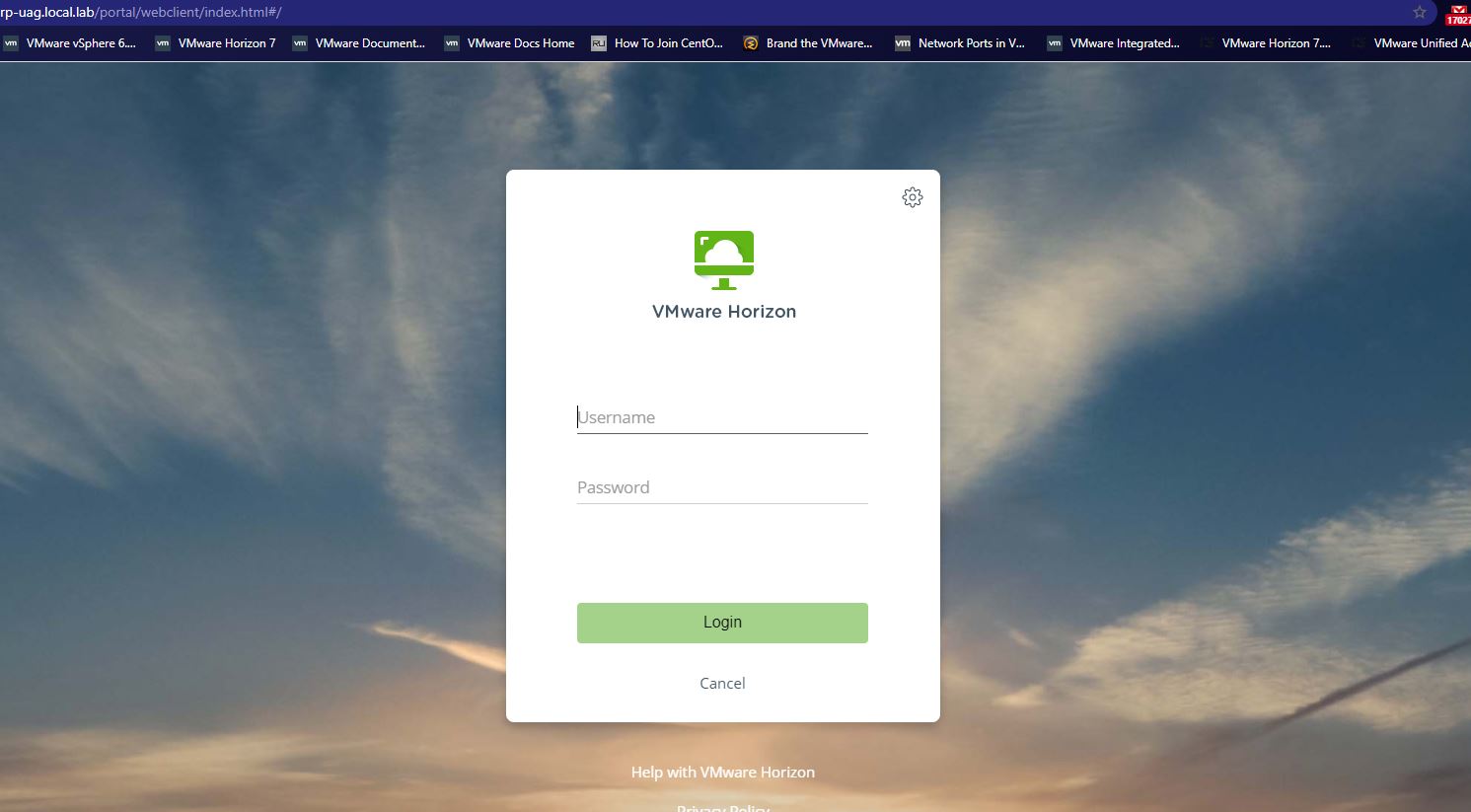Bookmark this page with the star icon
1471x812 pixels.
[1420, 13]
